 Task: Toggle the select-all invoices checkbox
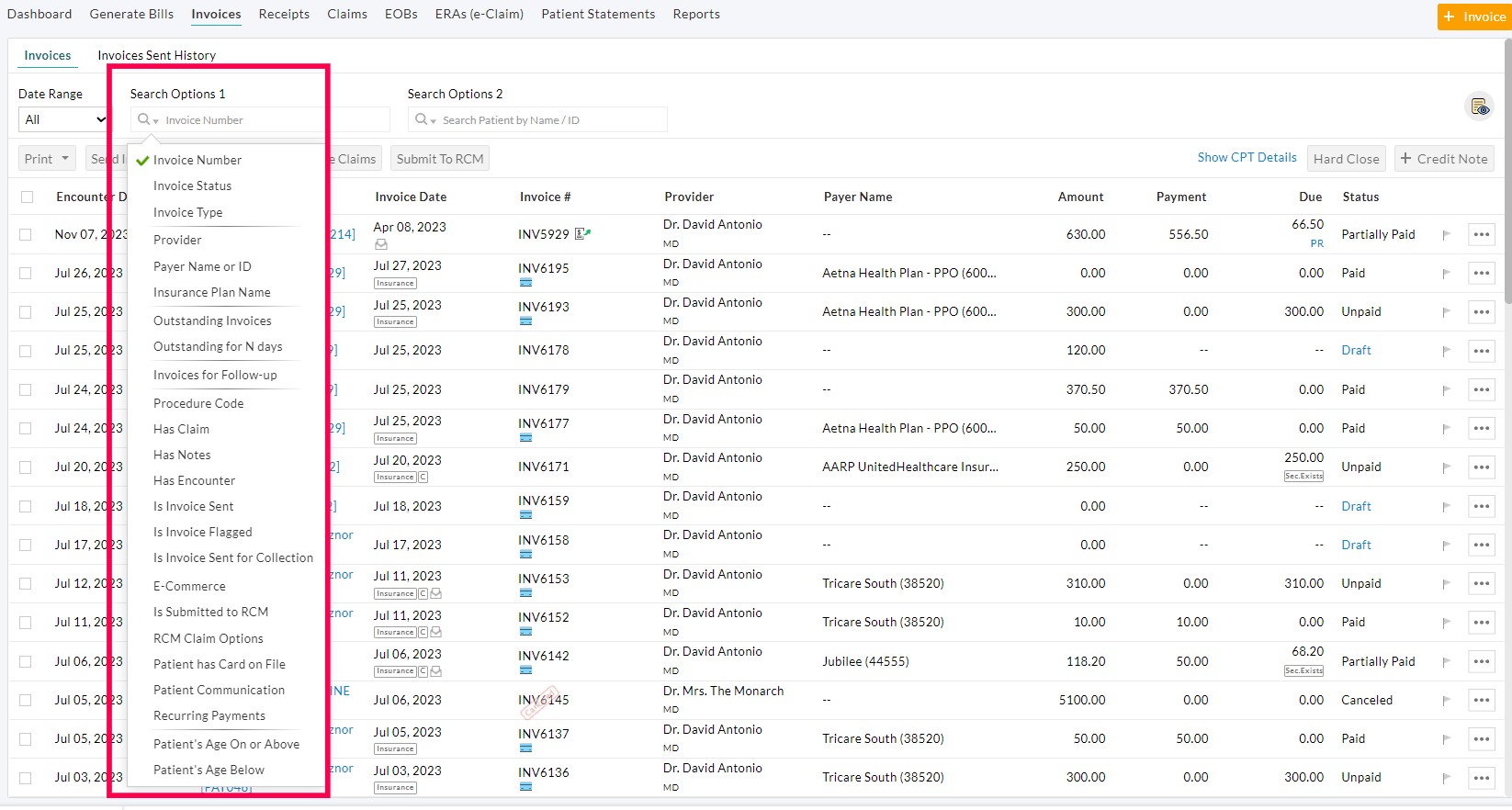[27, 197]
